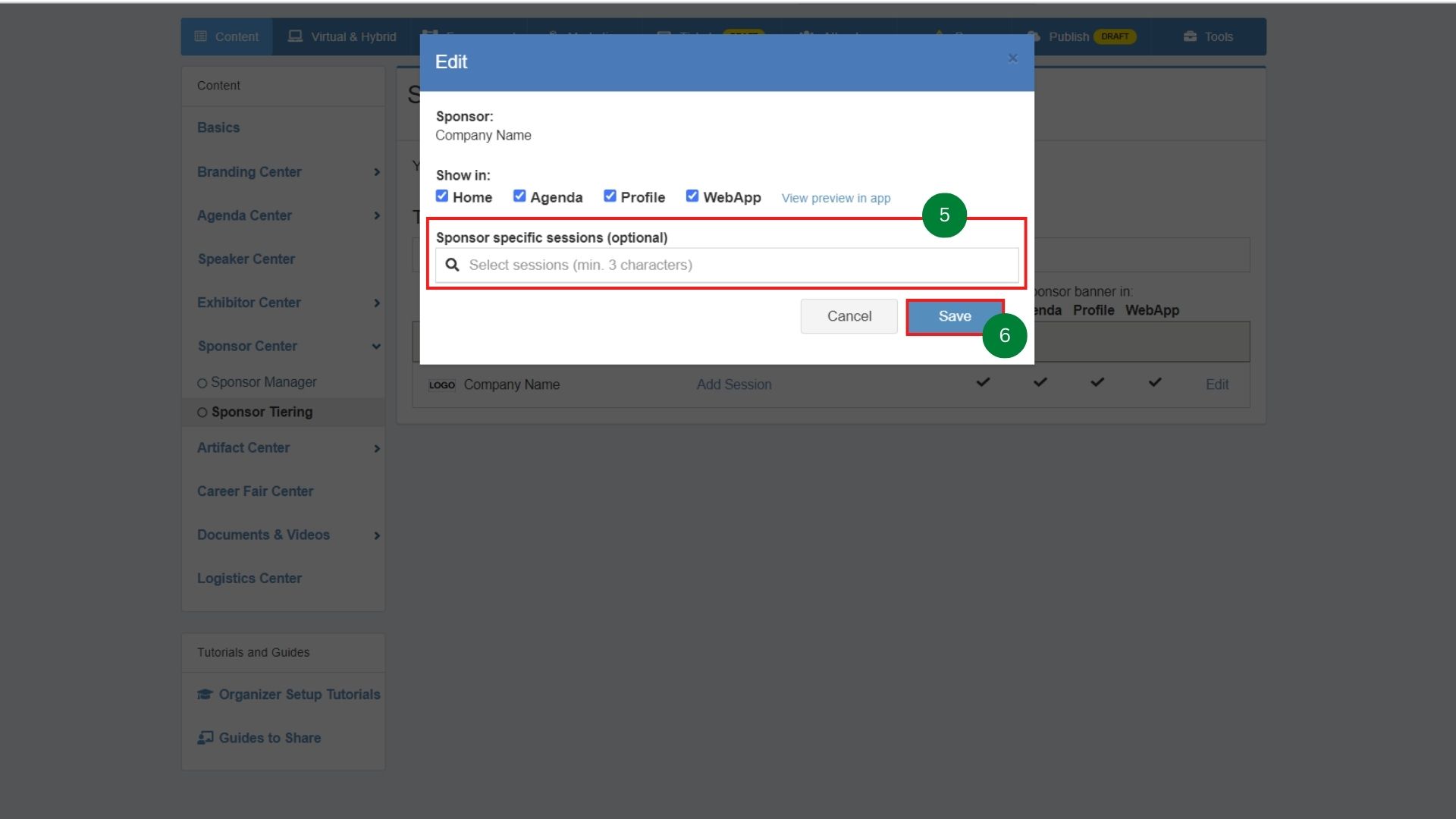Image resolution: width=1456 pixels, height=819 pixels.
Task: Close the Edit dialog with X
Action: 1012,58
